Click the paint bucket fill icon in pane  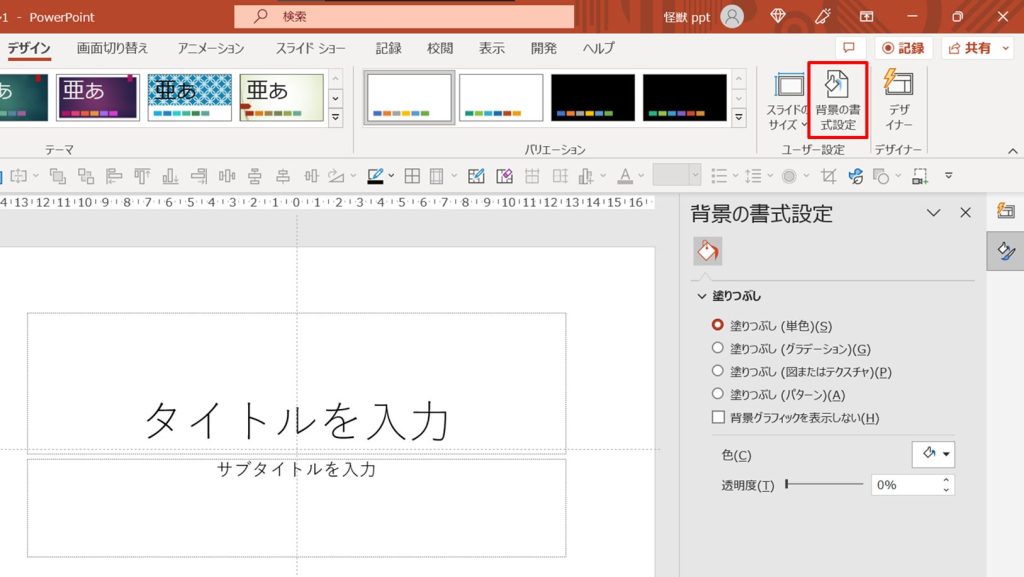707,251
